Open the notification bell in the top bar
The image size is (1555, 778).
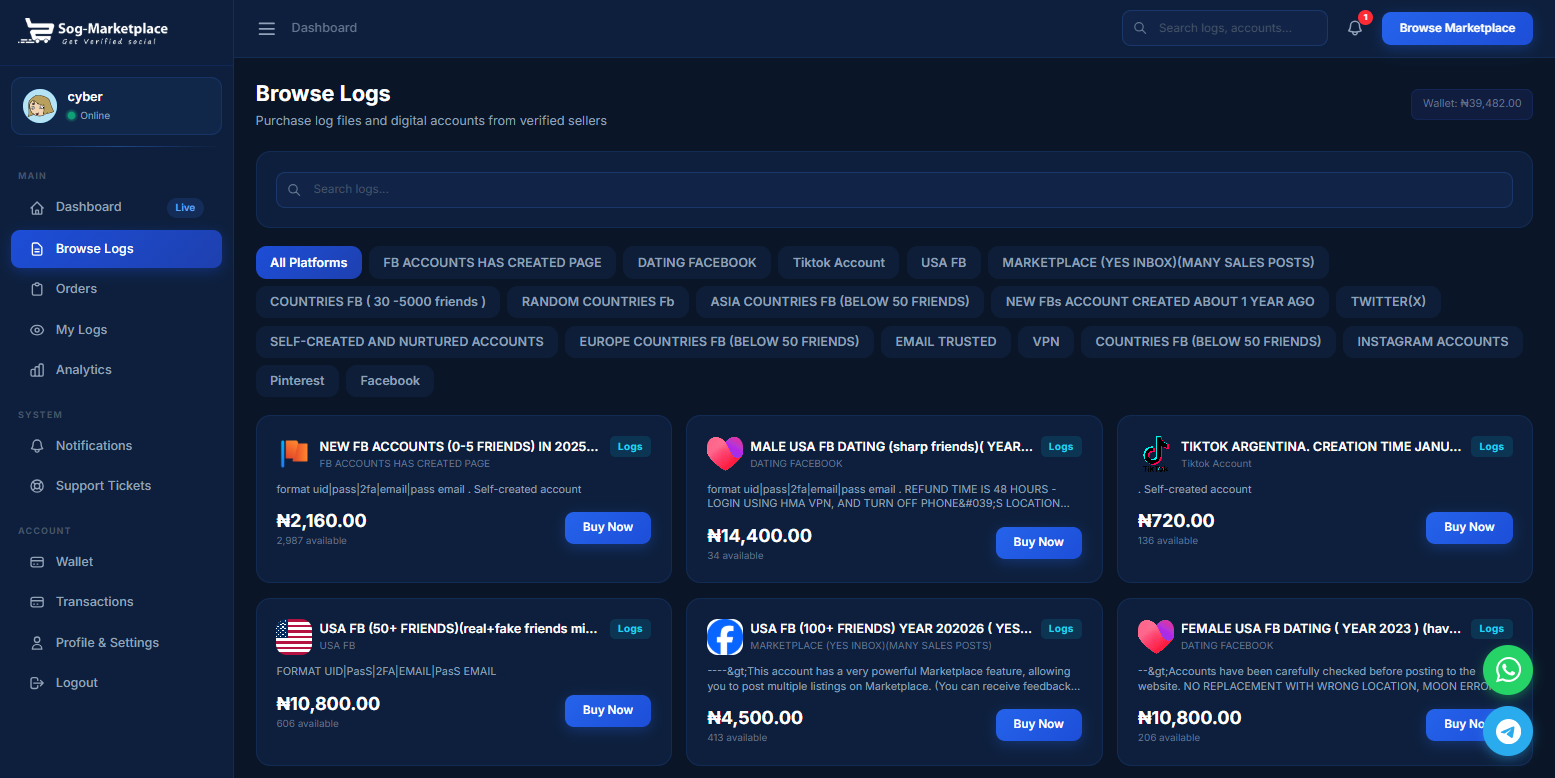pos(1355,28)
